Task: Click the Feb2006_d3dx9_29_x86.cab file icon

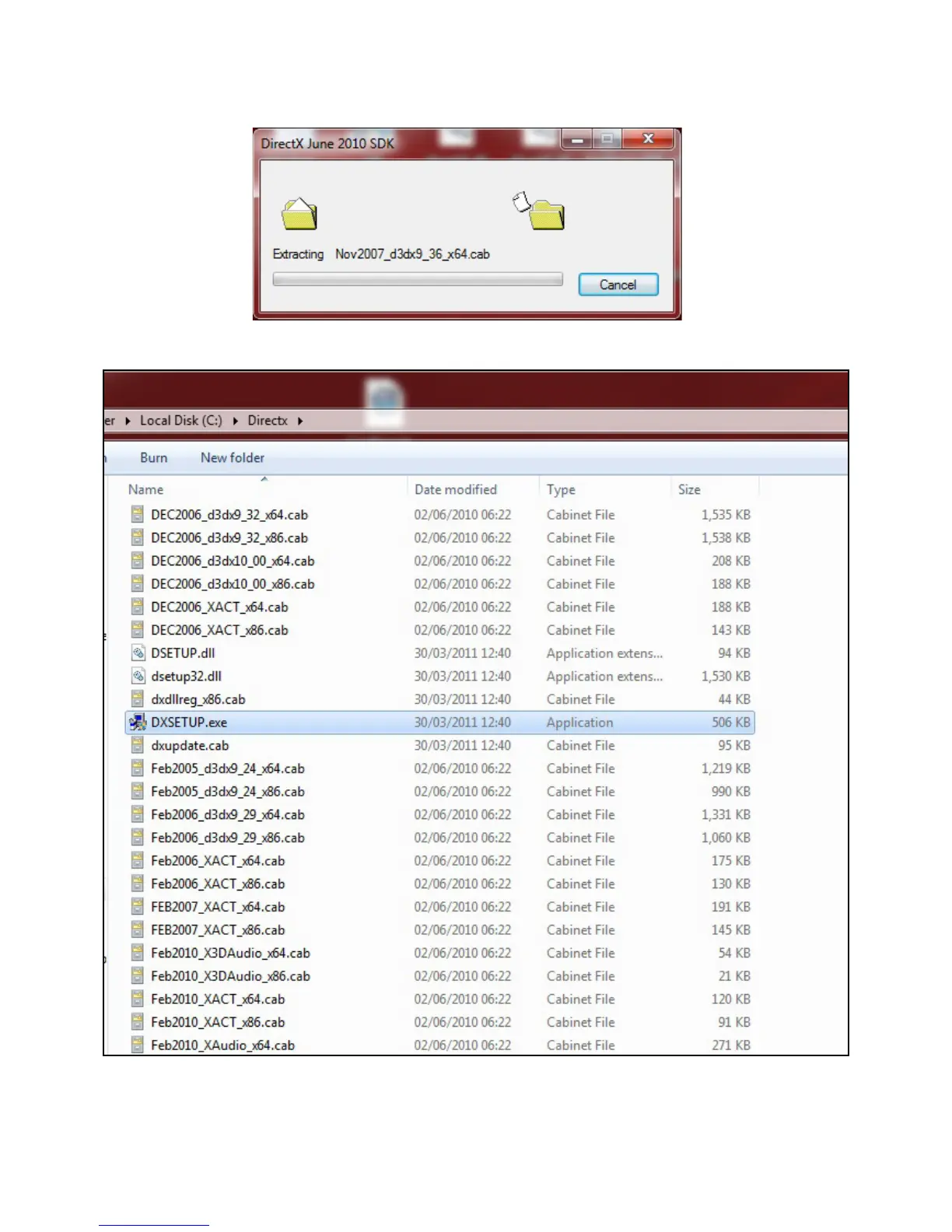Action: [138, 838]
